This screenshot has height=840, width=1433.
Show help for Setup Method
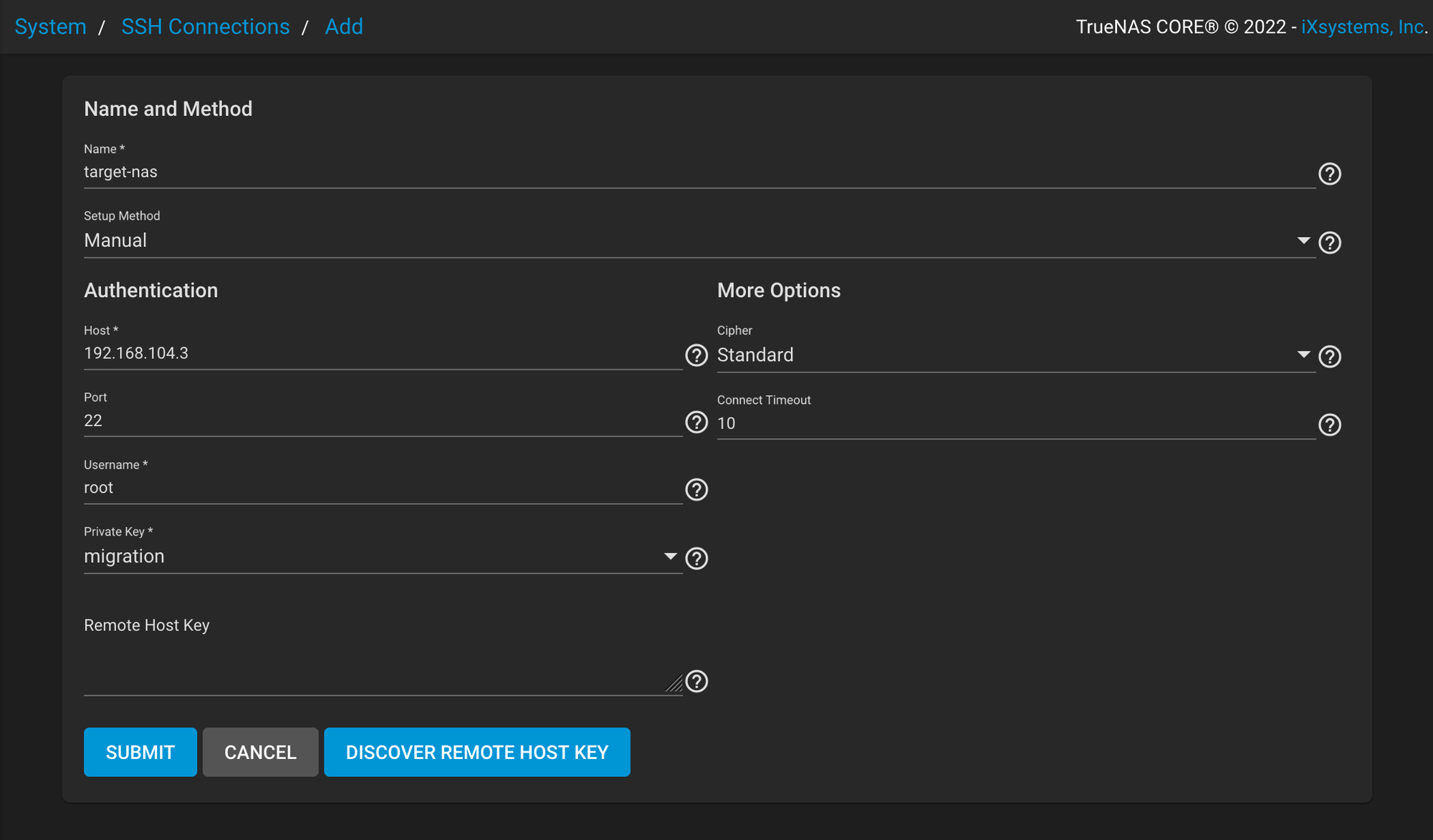pyautogui.click(x=1330, y=243)
